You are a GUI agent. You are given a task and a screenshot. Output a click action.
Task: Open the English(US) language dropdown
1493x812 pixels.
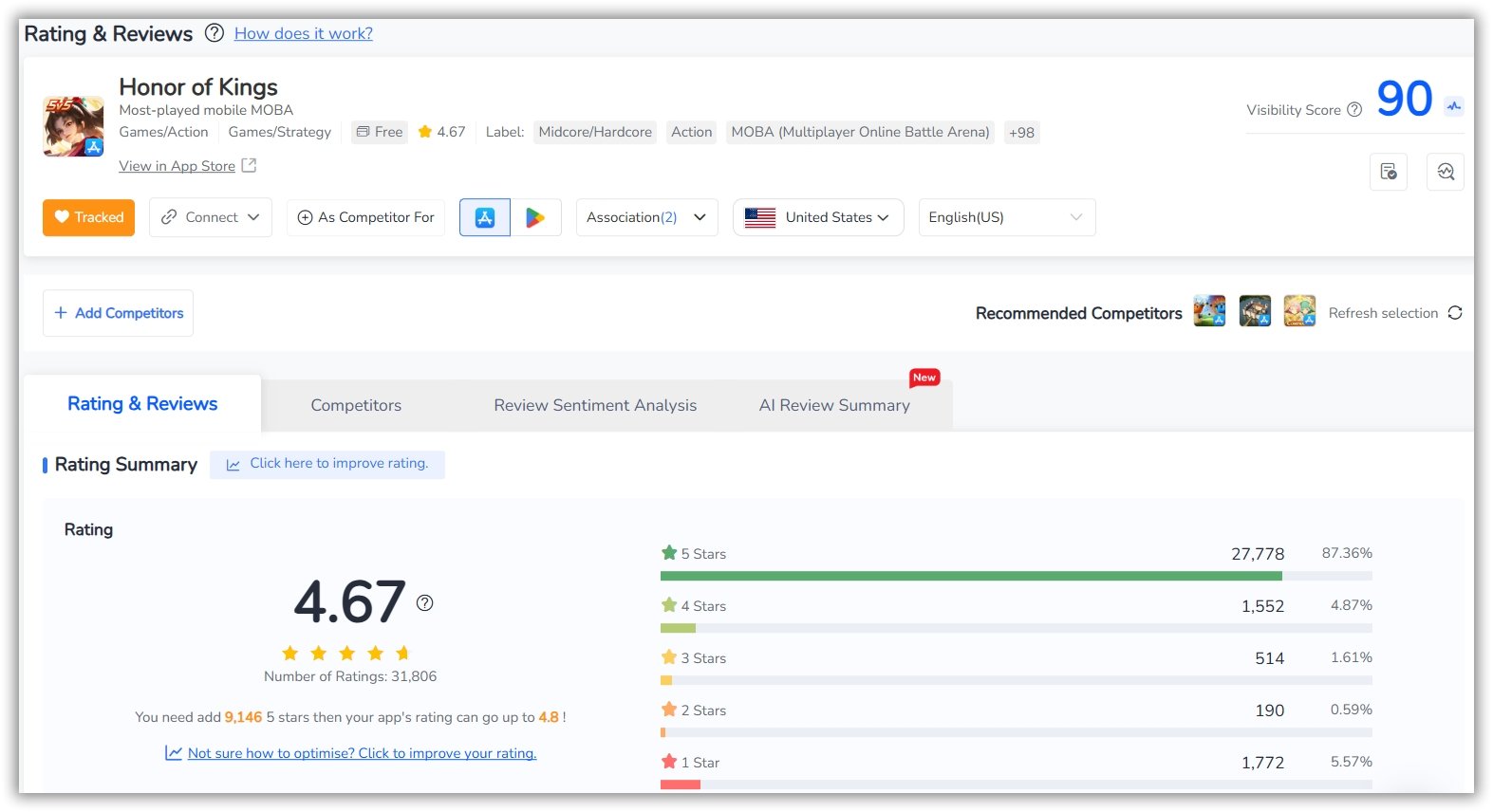1007,217
